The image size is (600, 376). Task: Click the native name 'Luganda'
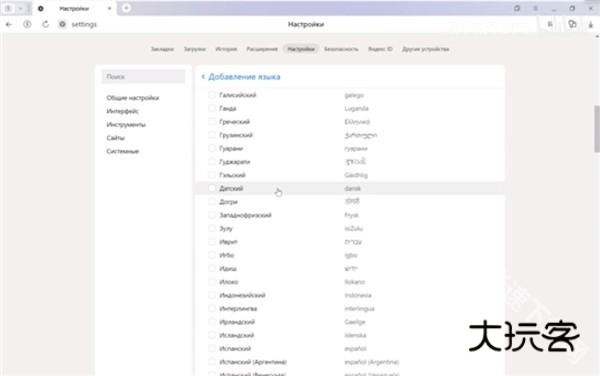pyautogui.click(x=356, y=108)
